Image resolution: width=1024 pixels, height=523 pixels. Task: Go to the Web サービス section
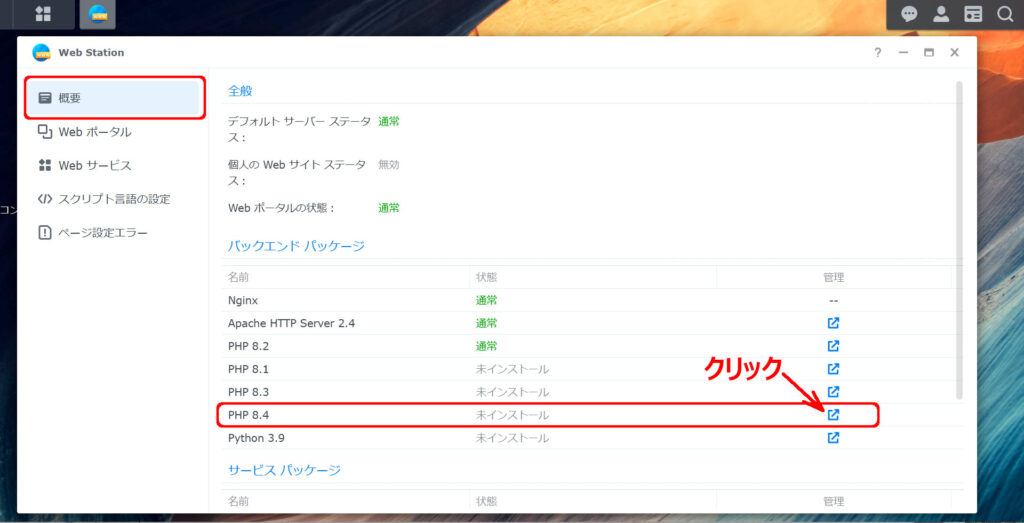[x=94, y=166]
